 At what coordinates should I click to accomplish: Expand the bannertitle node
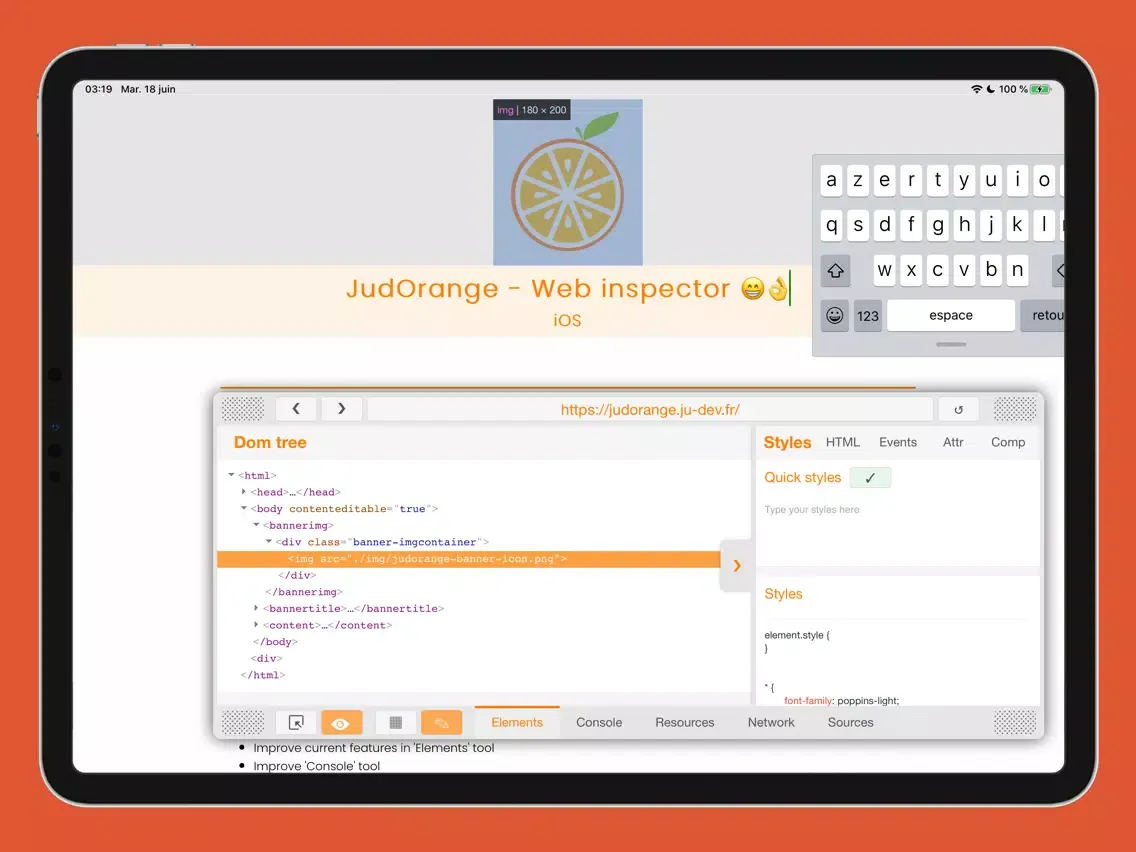(255, 608)
